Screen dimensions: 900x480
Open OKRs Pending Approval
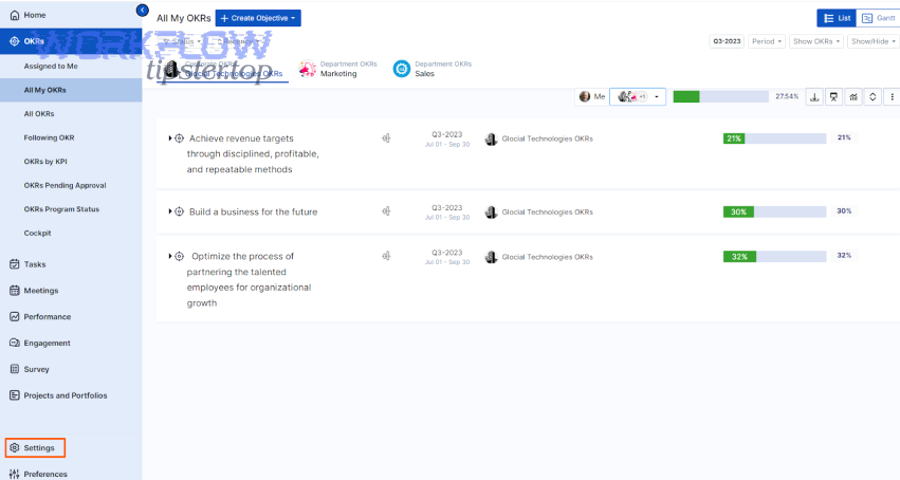[x=65, y=185]
